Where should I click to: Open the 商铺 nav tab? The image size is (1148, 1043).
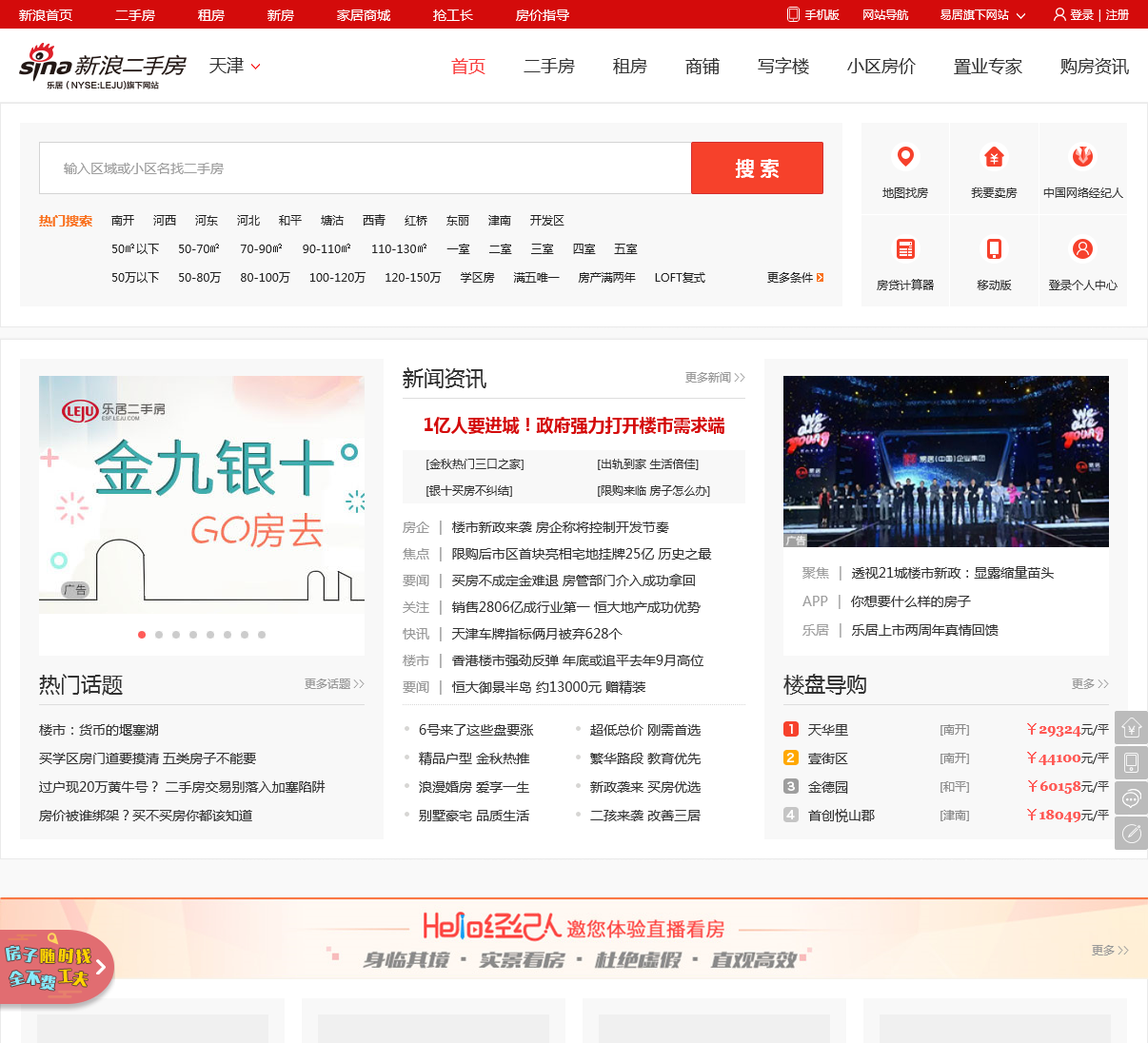click(x=703, y=66)
